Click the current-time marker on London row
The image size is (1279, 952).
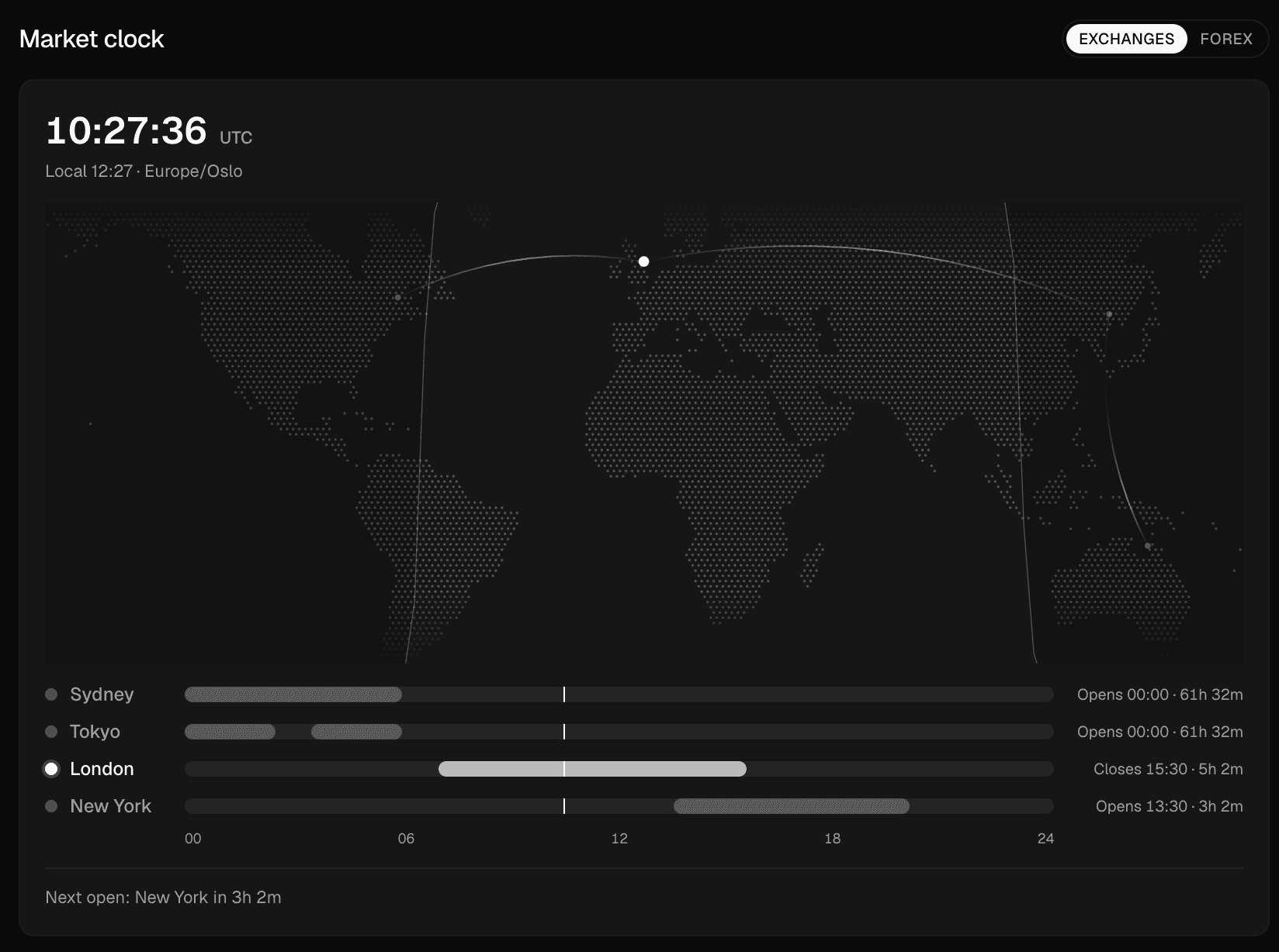(564, 769)
